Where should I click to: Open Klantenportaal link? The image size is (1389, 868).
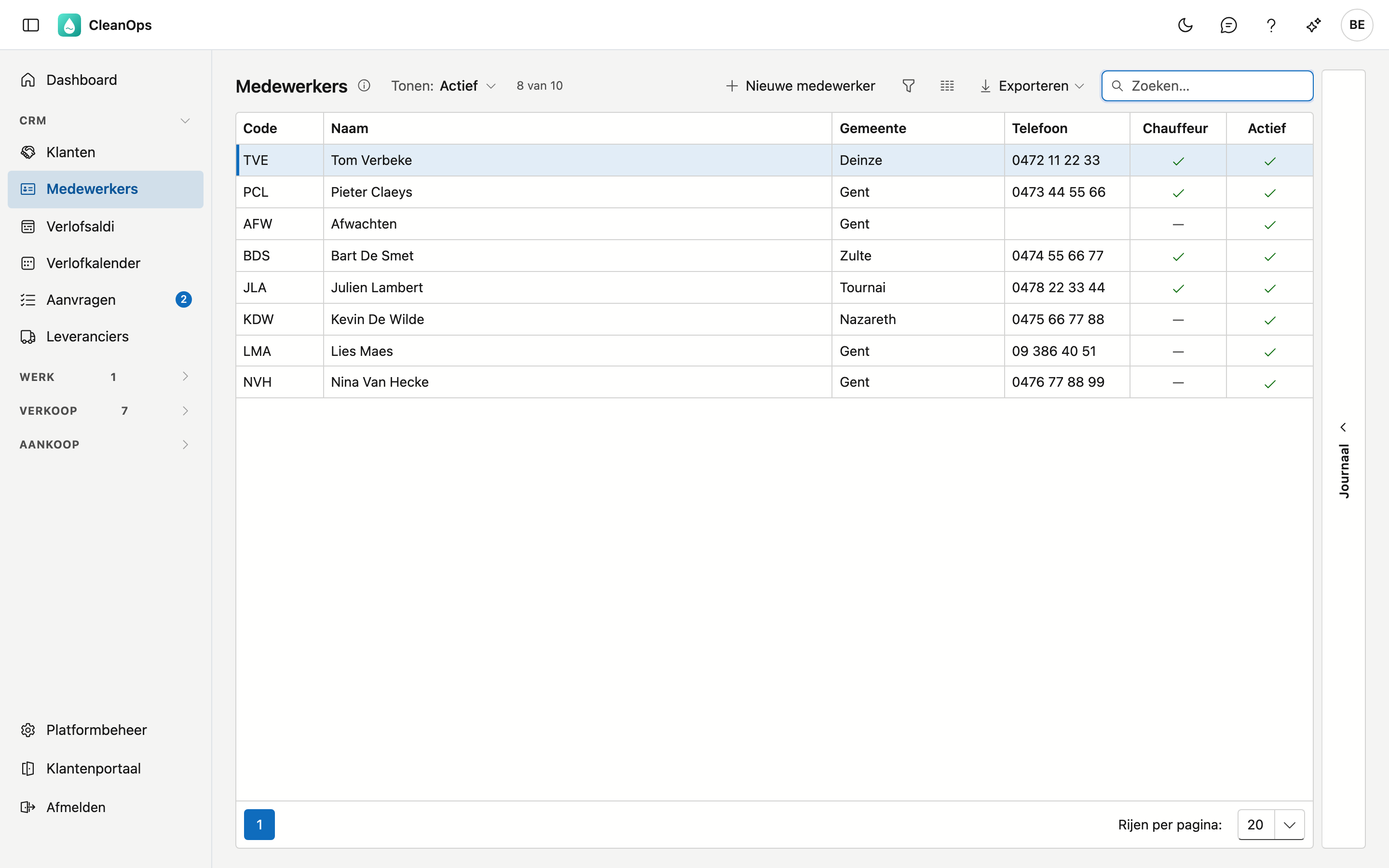[106, 768]
